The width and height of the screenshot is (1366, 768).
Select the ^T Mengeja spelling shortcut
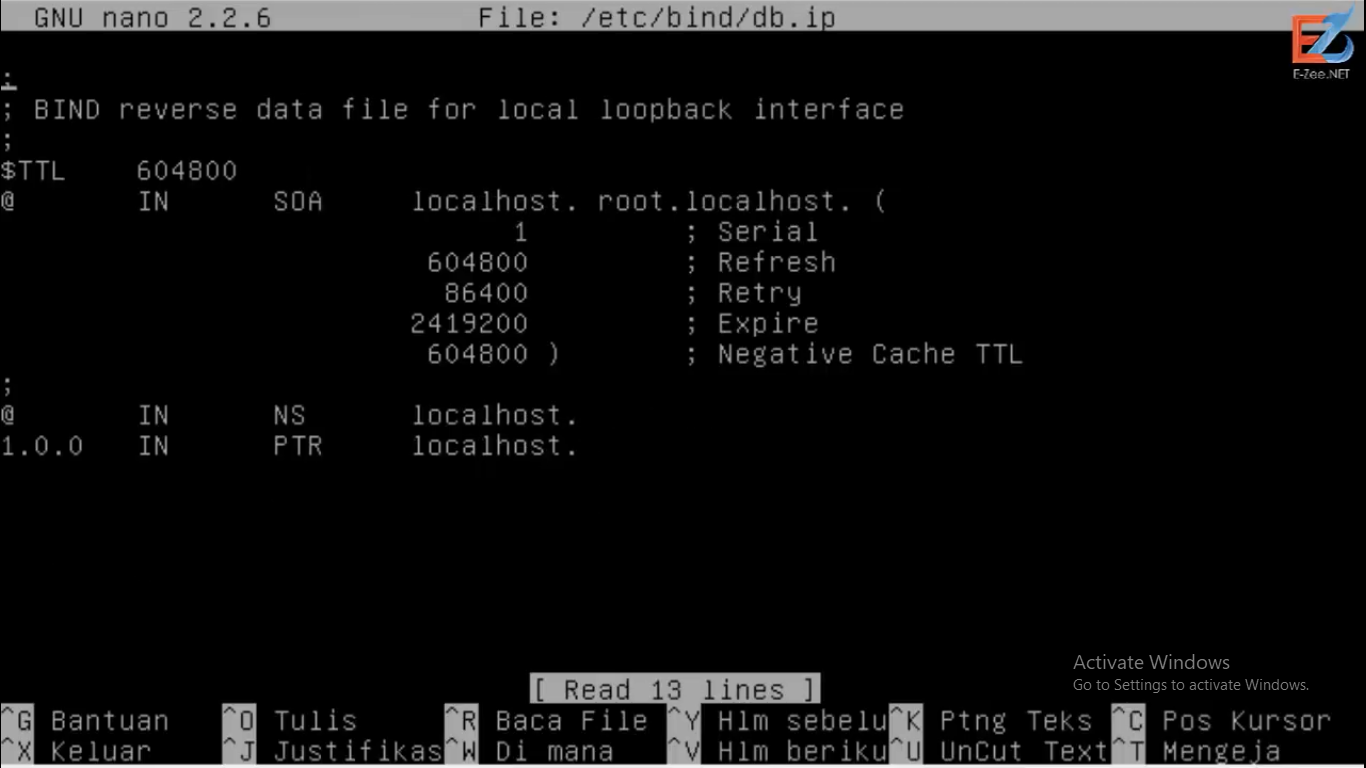(x=1196, y=751)
